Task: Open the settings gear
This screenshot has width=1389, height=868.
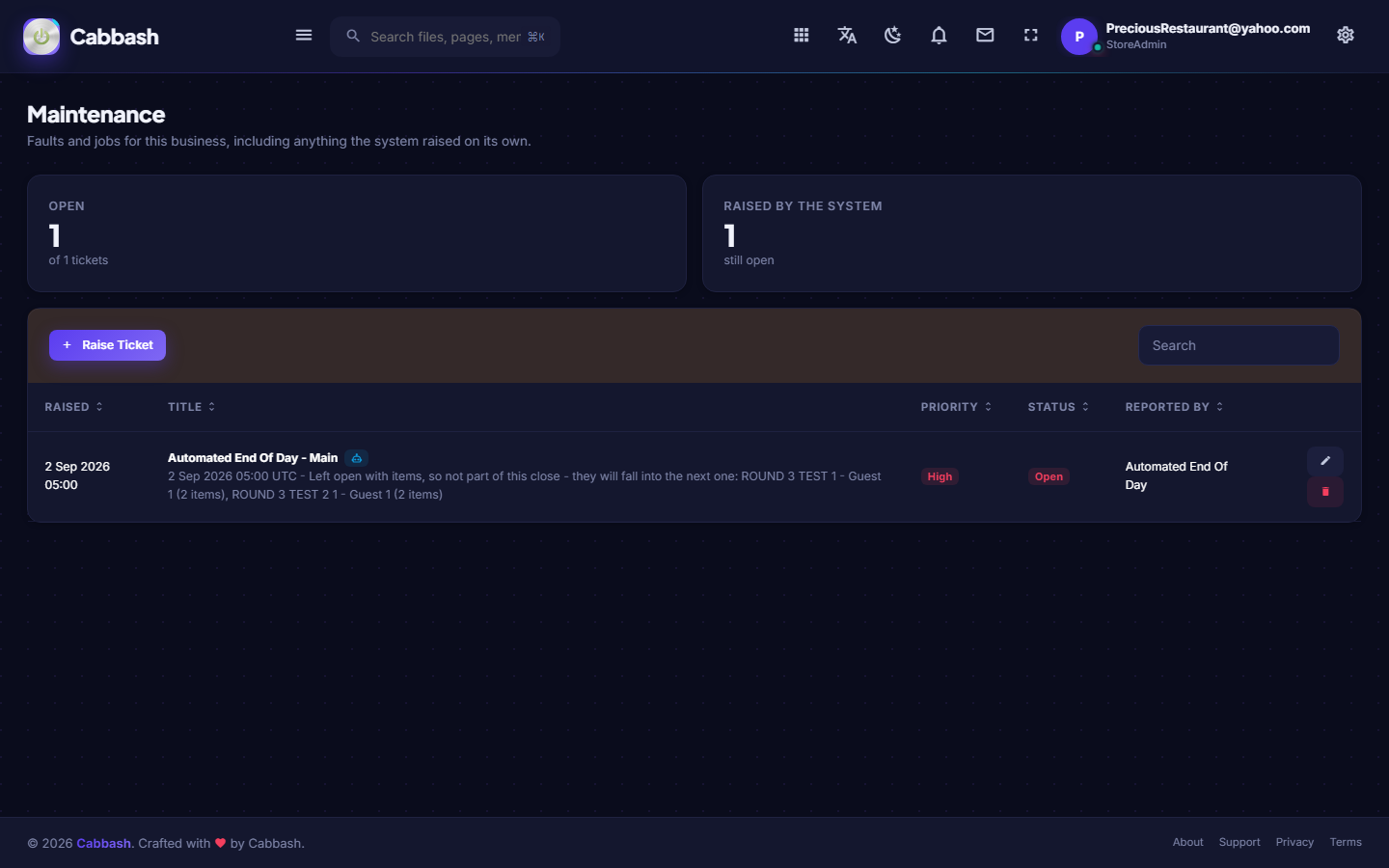Action: click(1346, 36)
